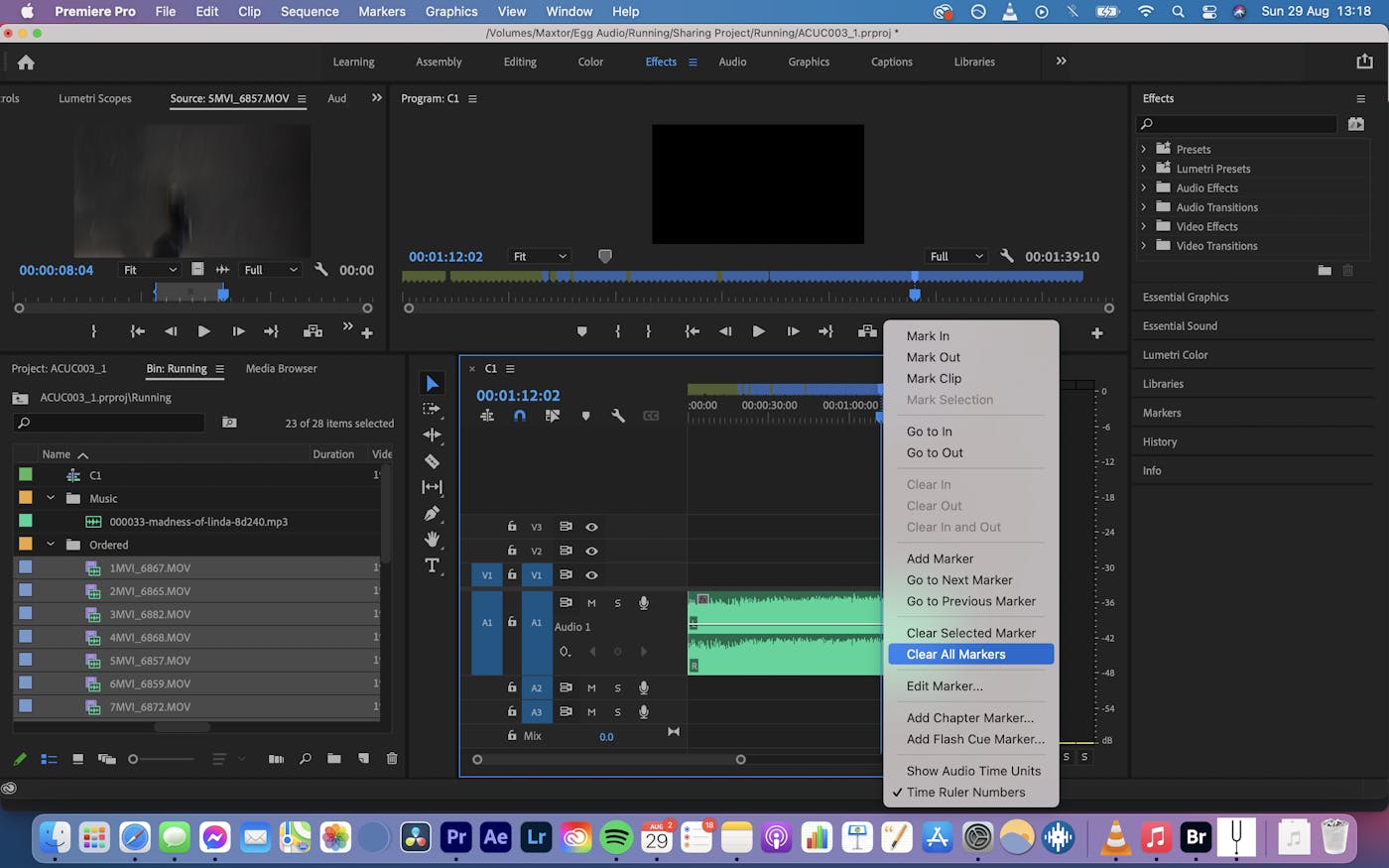Open Premiere Pro from the Dock
The image size is (1389, 868).
(x=455, y=837)
